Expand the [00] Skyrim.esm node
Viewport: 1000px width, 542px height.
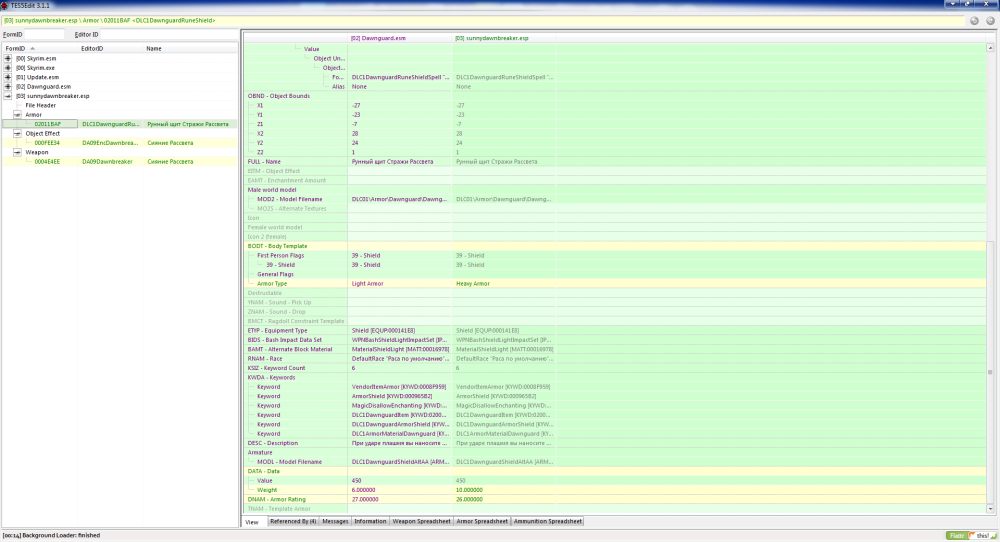tap(8, 59)
